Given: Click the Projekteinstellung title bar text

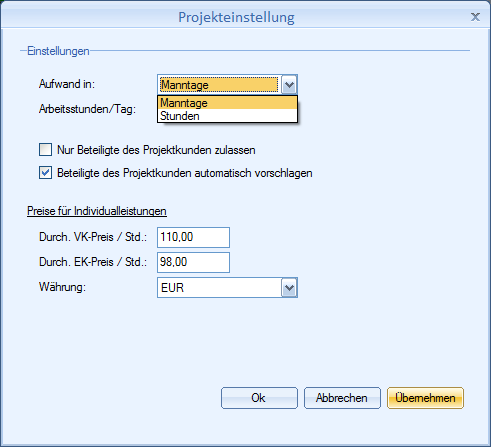Looking at the screenshot, I should [x=236, y=17].
